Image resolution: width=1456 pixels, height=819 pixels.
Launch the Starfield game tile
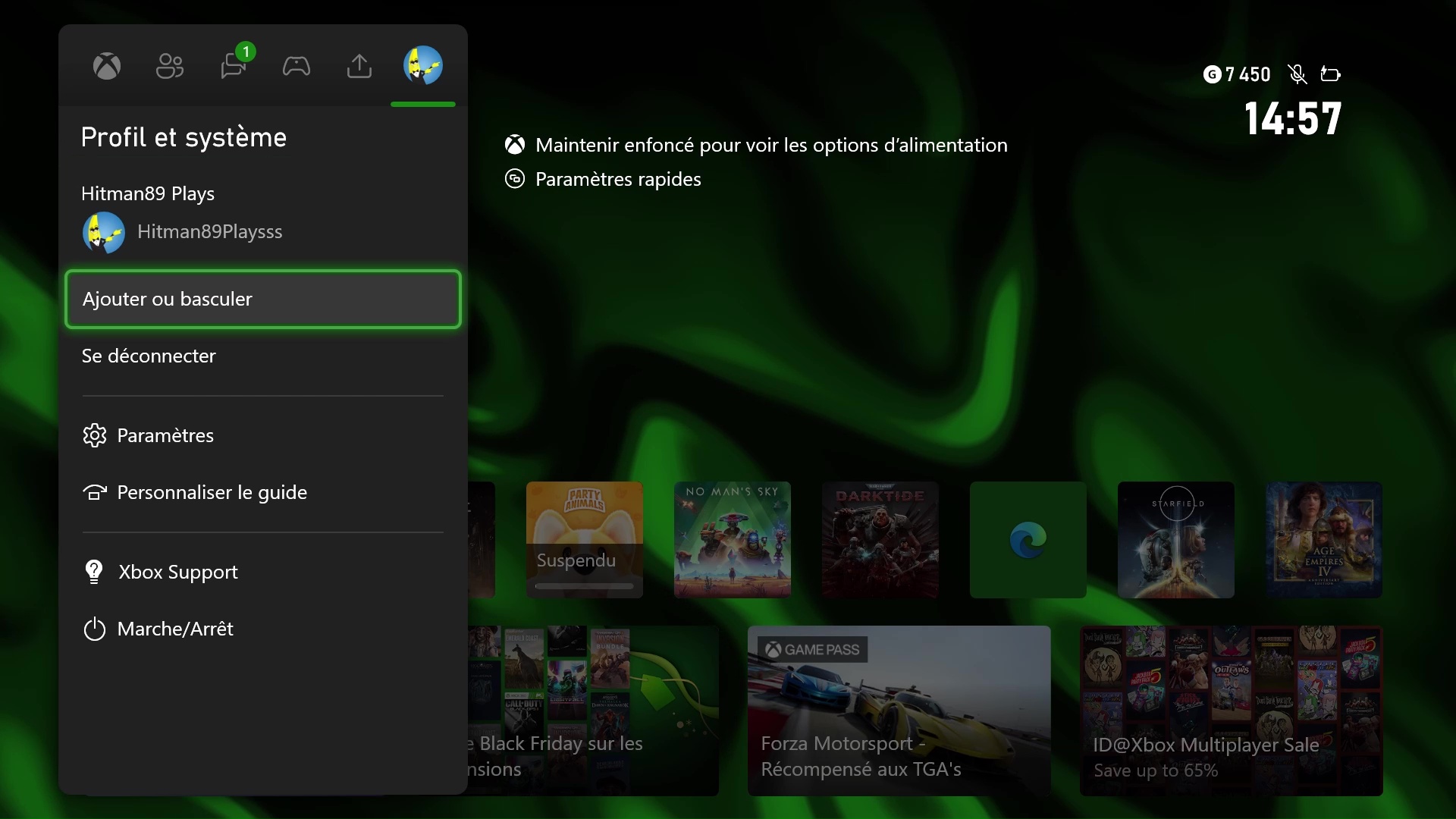[x=1176, y=540]
